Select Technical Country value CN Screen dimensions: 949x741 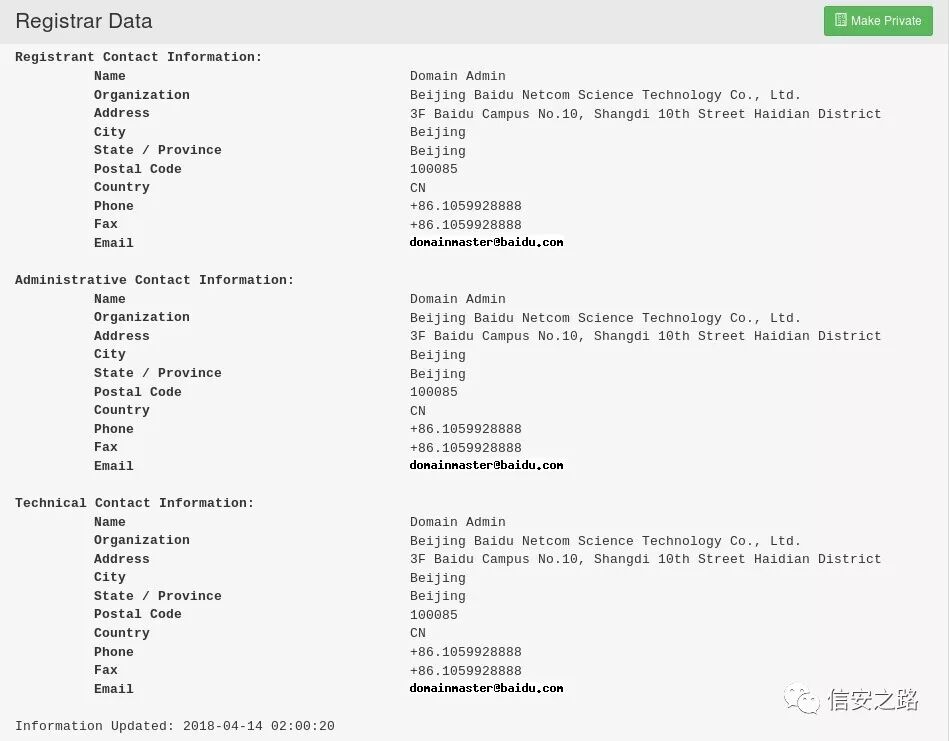(x=418, y=633)
